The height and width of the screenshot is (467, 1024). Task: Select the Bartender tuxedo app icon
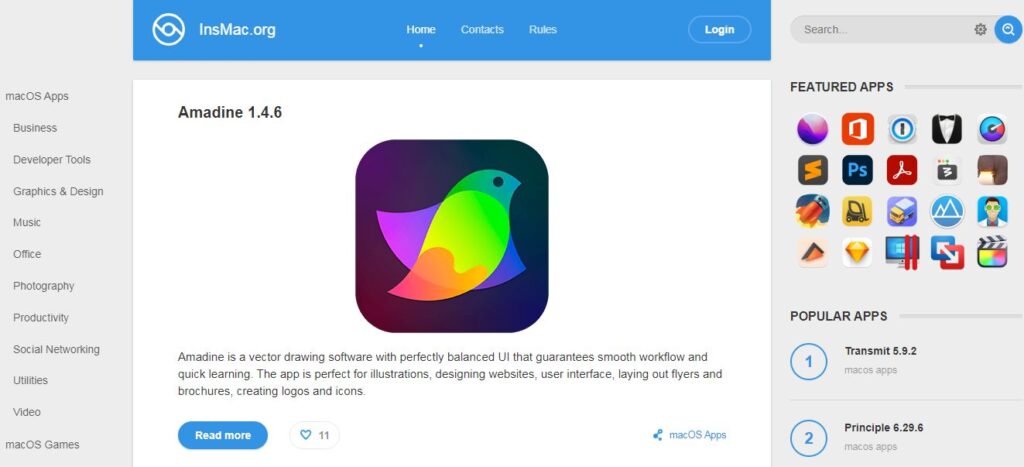coord(947,129)
